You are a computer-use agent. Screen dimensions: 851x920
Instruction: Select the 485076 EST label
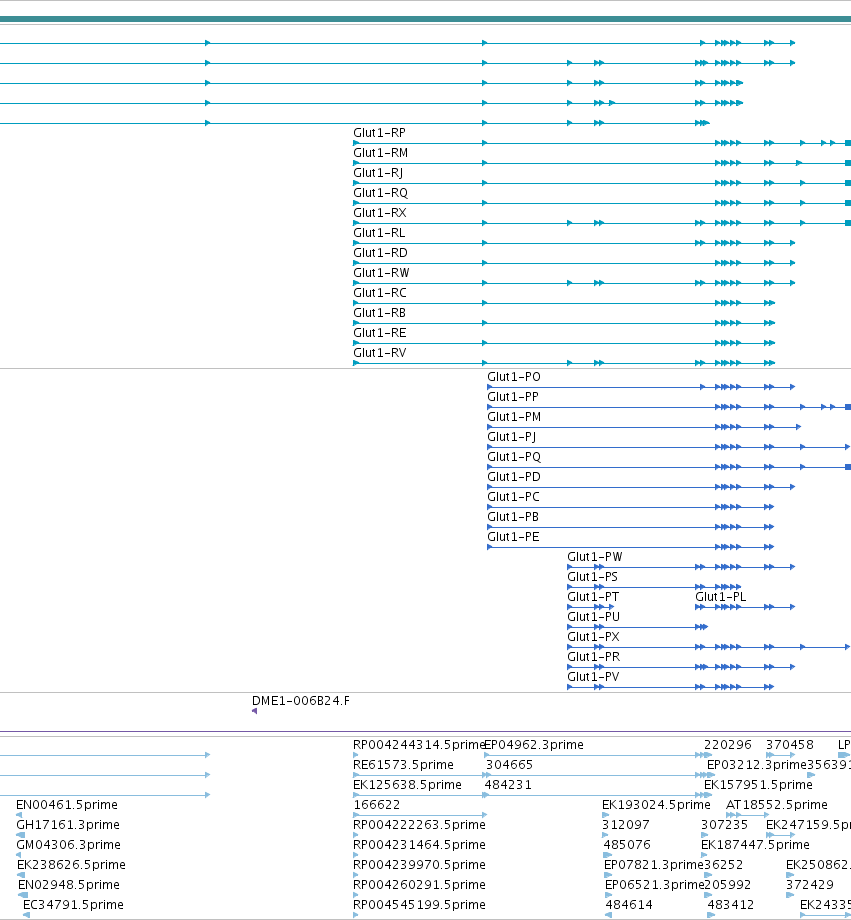click(x=627, y=845)
